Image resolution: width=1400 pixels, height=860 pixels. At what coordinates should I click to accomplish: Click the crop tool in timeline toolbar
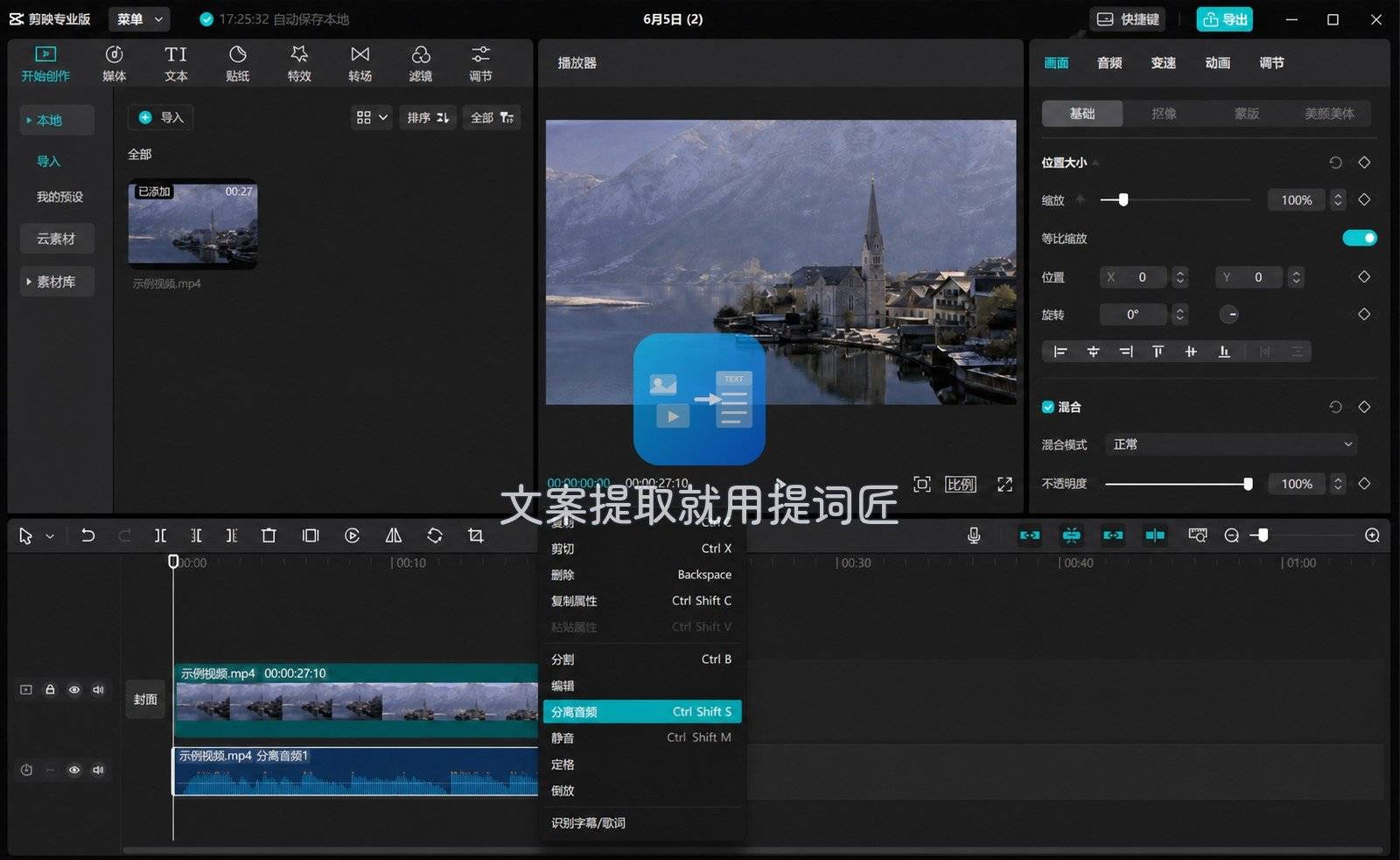pos(475,535)
